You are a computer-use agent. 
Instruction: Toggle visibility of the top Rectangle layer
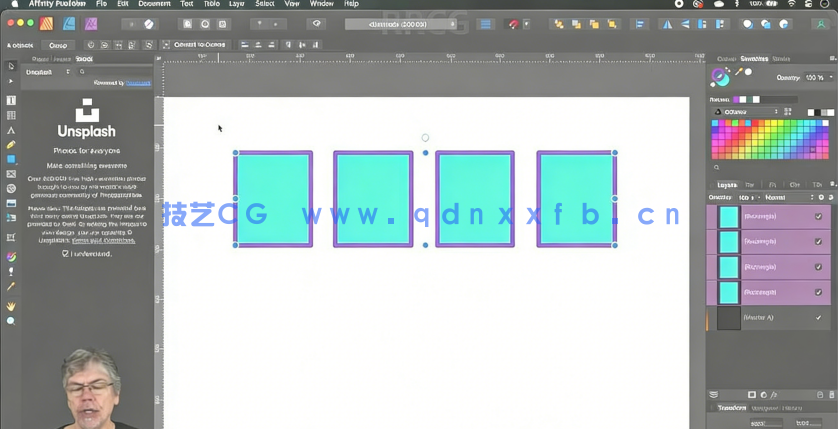click(x=818, y=217)
